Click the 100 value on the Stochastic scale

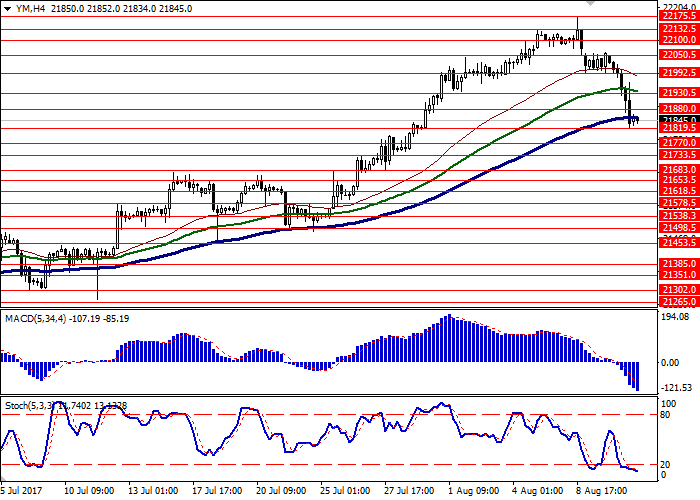point(668,404)
